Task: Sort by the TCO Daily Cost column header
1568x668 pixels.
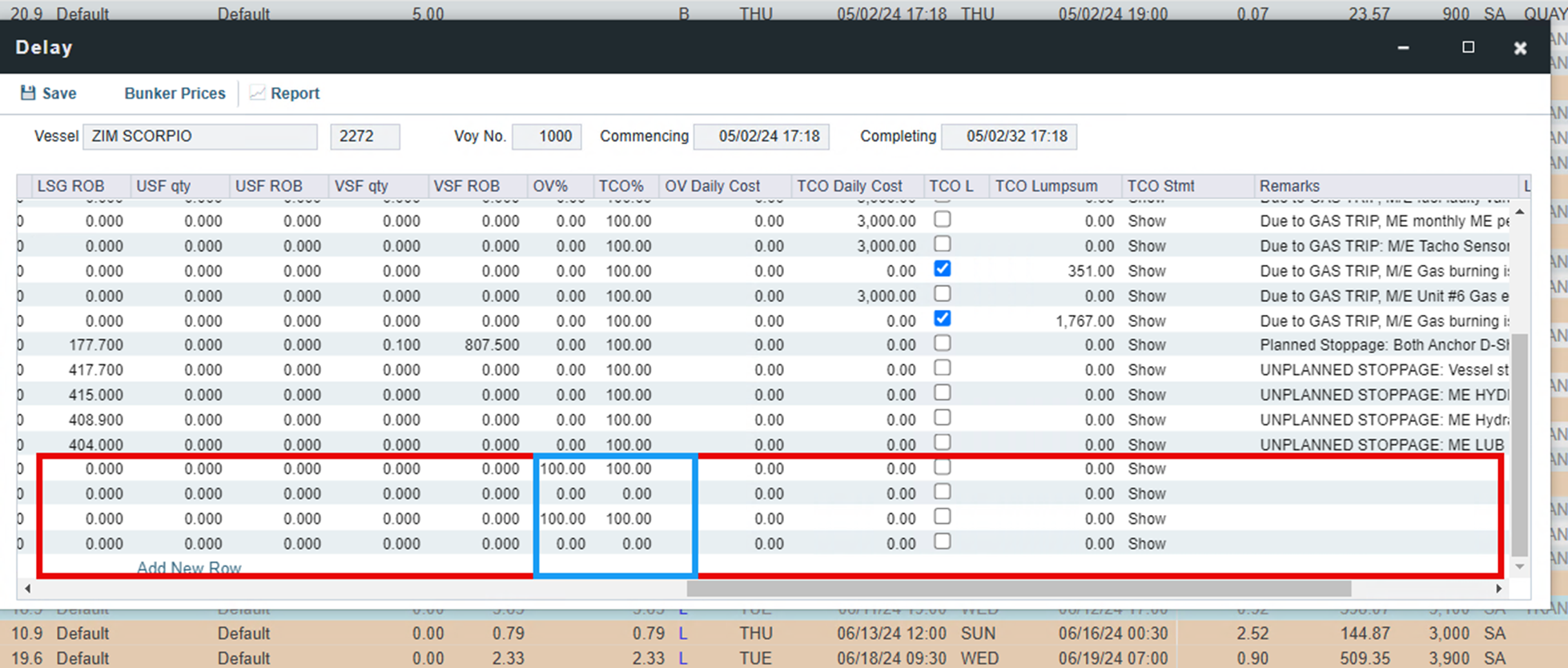Action: 849,186
